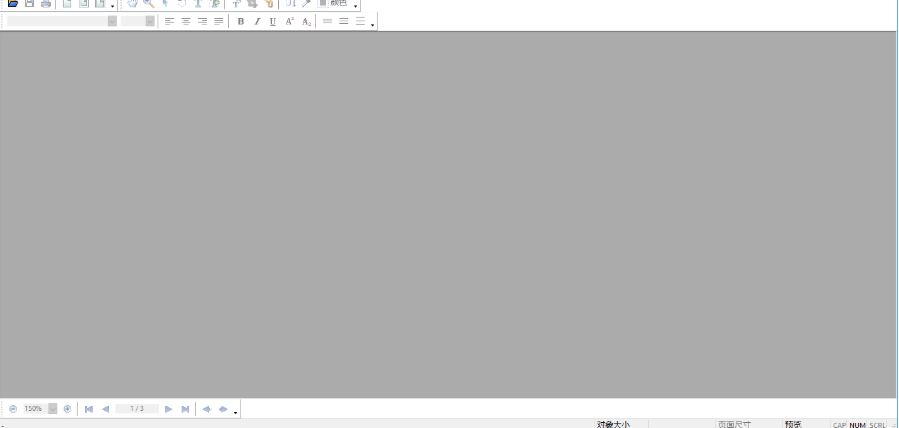
Task: Choose the arrow selection tool
Action: click(166, 3)
